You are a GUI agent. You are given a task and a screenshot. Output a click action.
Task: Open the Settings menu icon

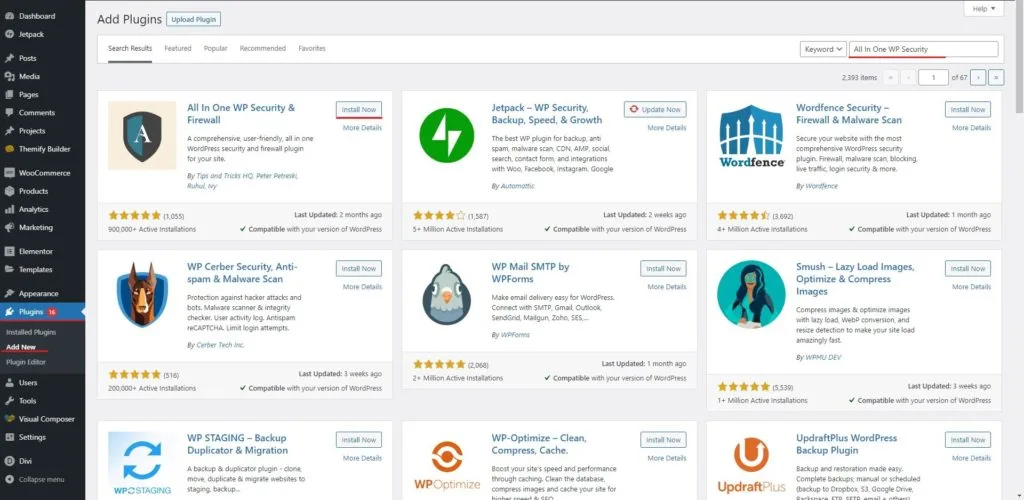[x=9, y=437]
